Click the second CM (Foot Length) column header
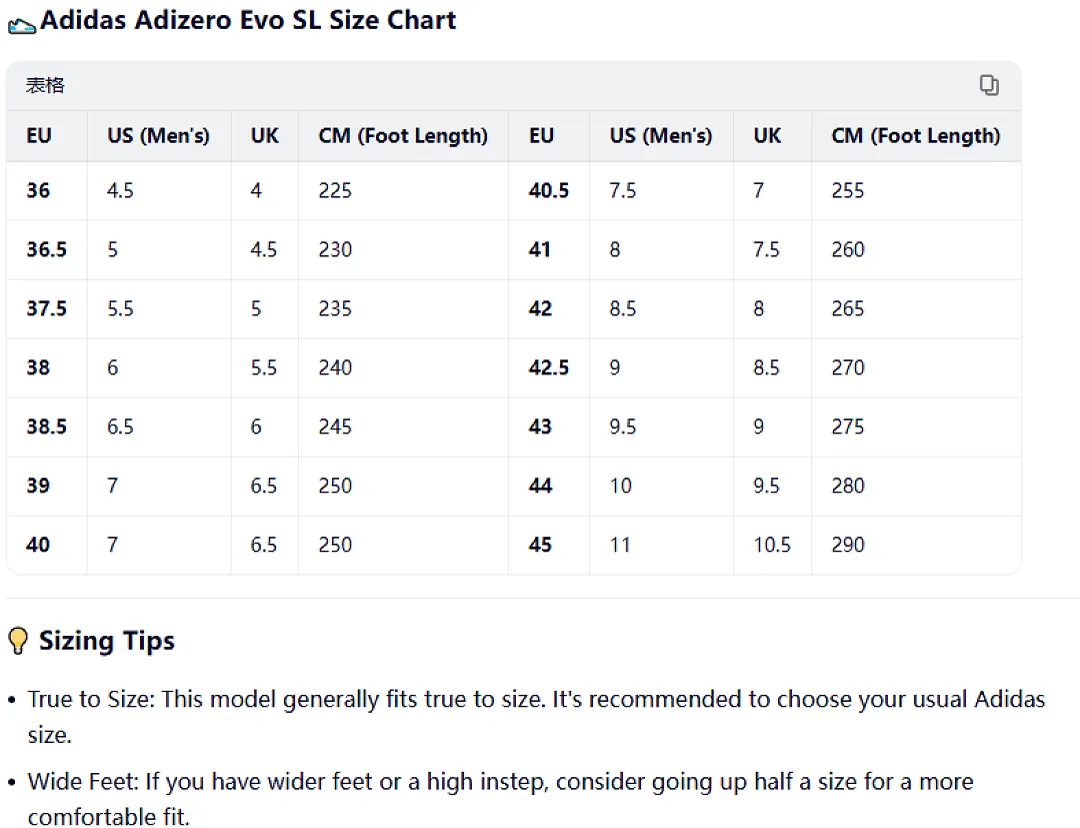Image resolution: width=1080 pixels, height=828 pixels. (915, 136)
